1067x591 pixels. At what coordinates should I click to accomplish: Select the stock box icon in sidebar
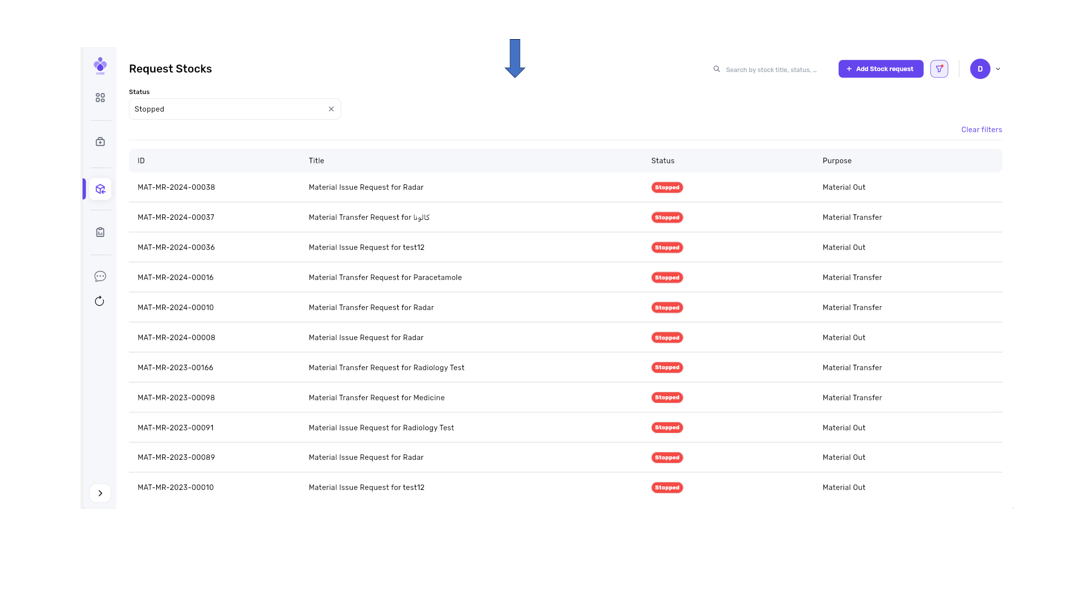(x=100, y=189)
